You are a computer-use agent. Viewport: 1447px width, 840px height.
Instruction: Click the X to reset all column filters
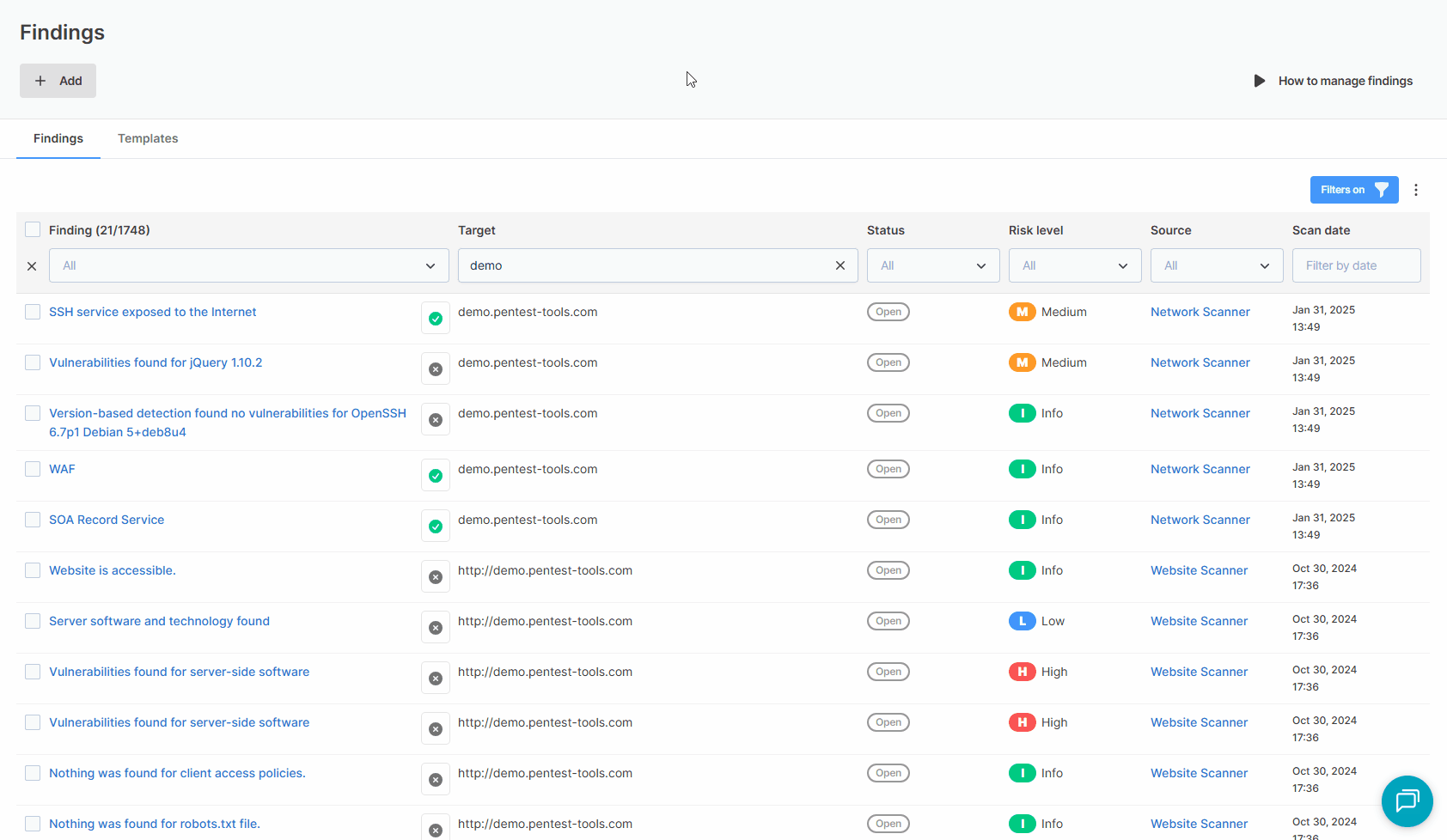coord(32,266)
